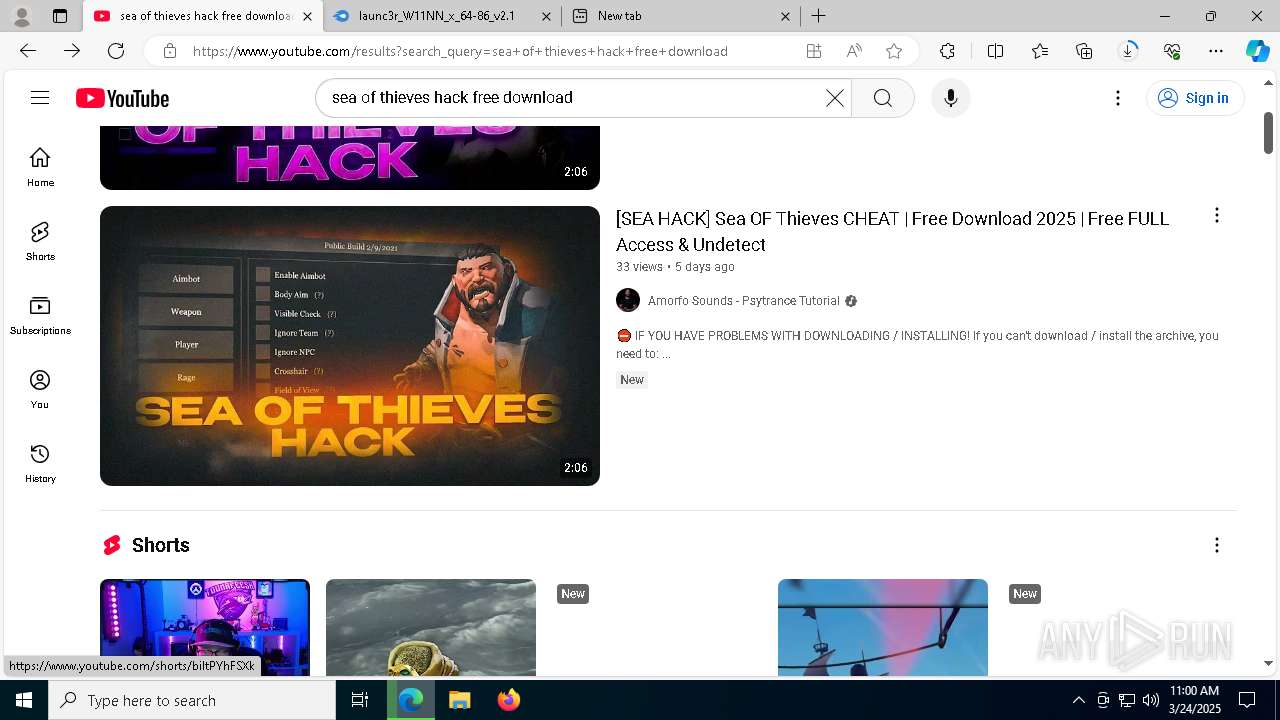This screenshot has height=720, width=1280.
Task: Open the partially visible purple HACK thumbnail, first result
Action: [350, 158]
